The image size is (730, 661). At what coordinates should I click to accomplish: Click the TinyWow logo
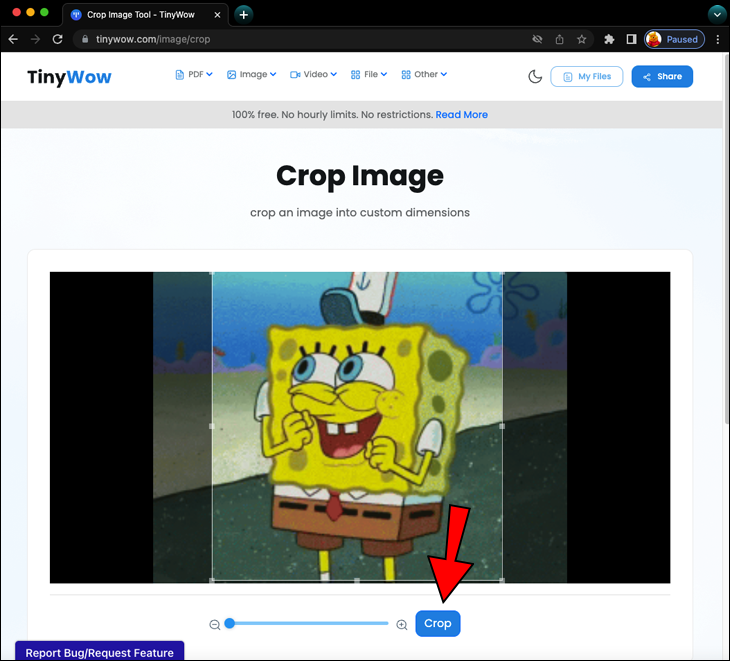(x=69, y=77)
